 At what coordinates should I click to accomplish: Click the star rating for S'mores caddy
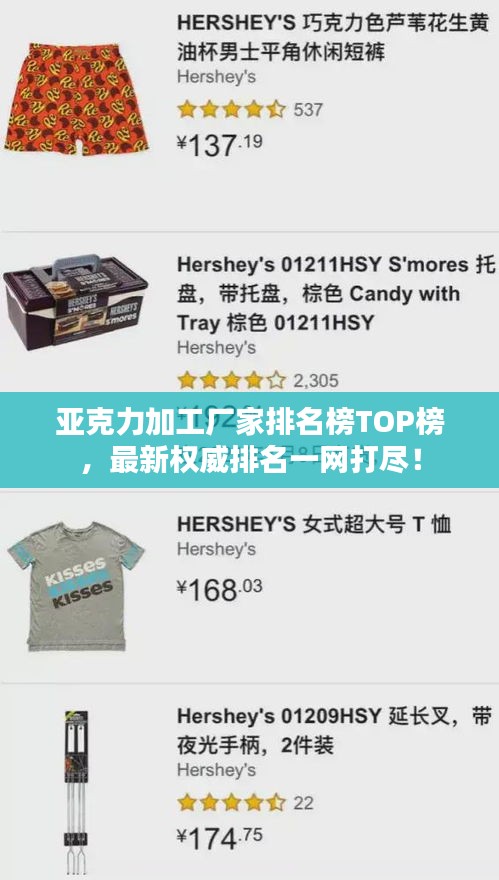[231, 381]
